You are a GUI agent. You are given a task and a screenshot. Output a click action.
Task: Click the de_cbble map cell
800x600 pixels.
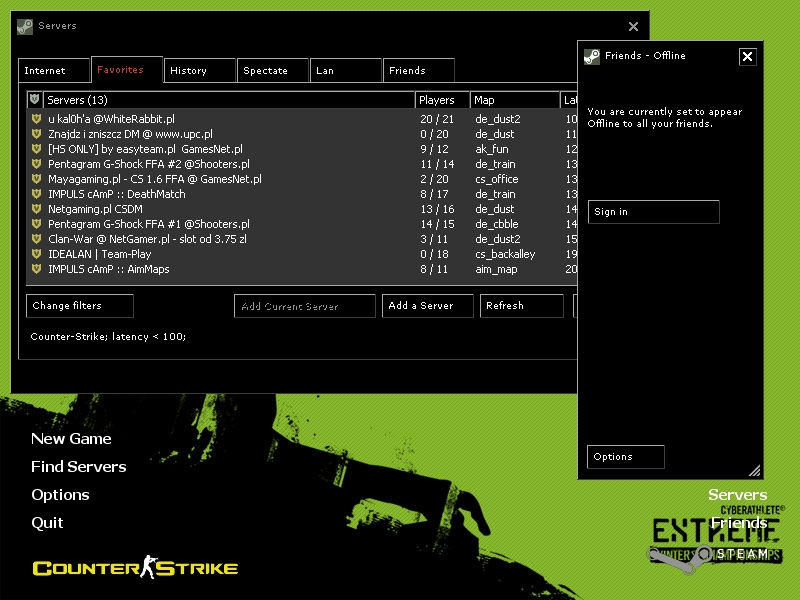496,224
